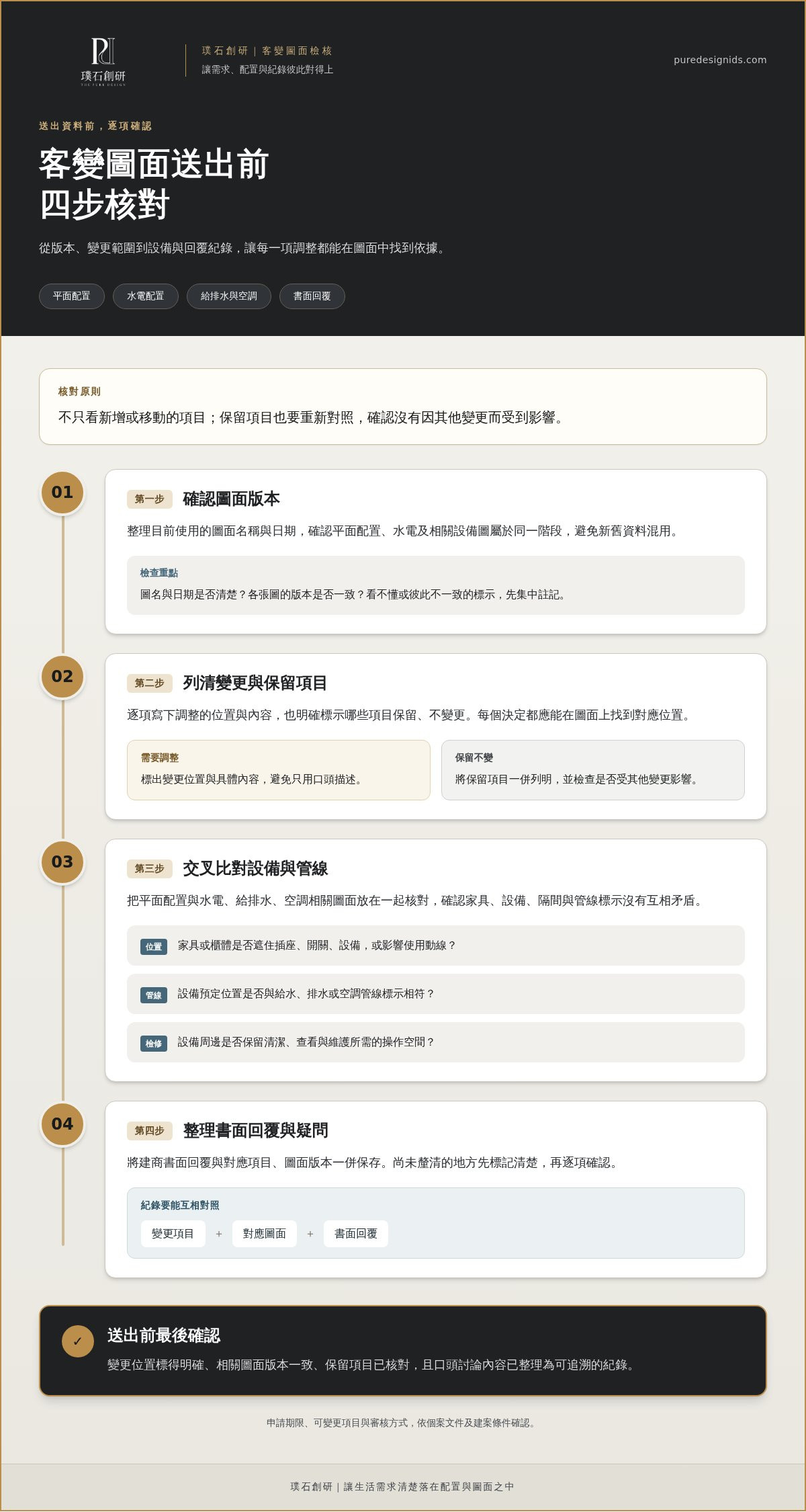
Task: Click the 第一步 badge
Action: pyautogui.click(x=150, y=499)
